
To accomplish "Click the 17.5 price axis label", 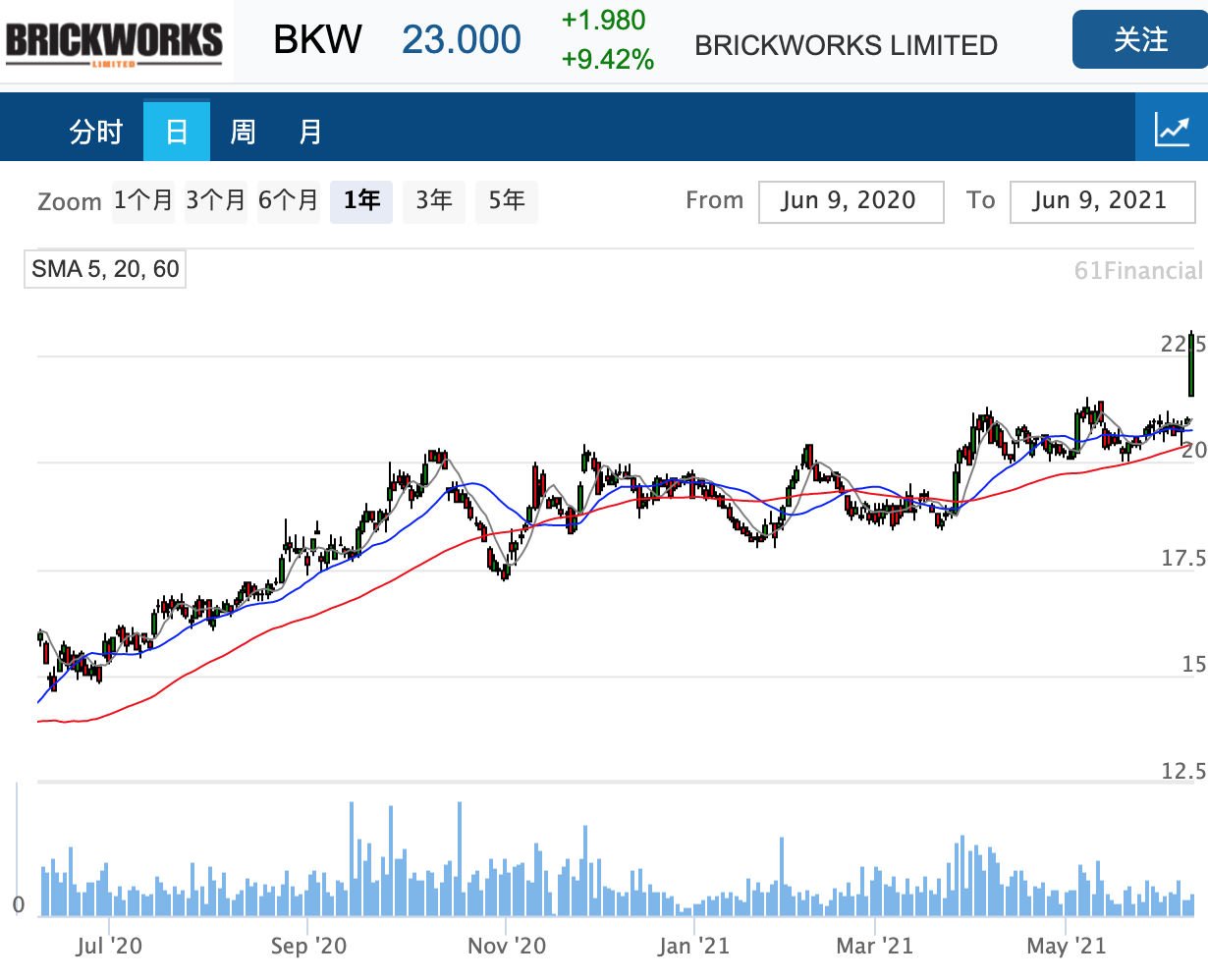I will (x=1183, y=559).
